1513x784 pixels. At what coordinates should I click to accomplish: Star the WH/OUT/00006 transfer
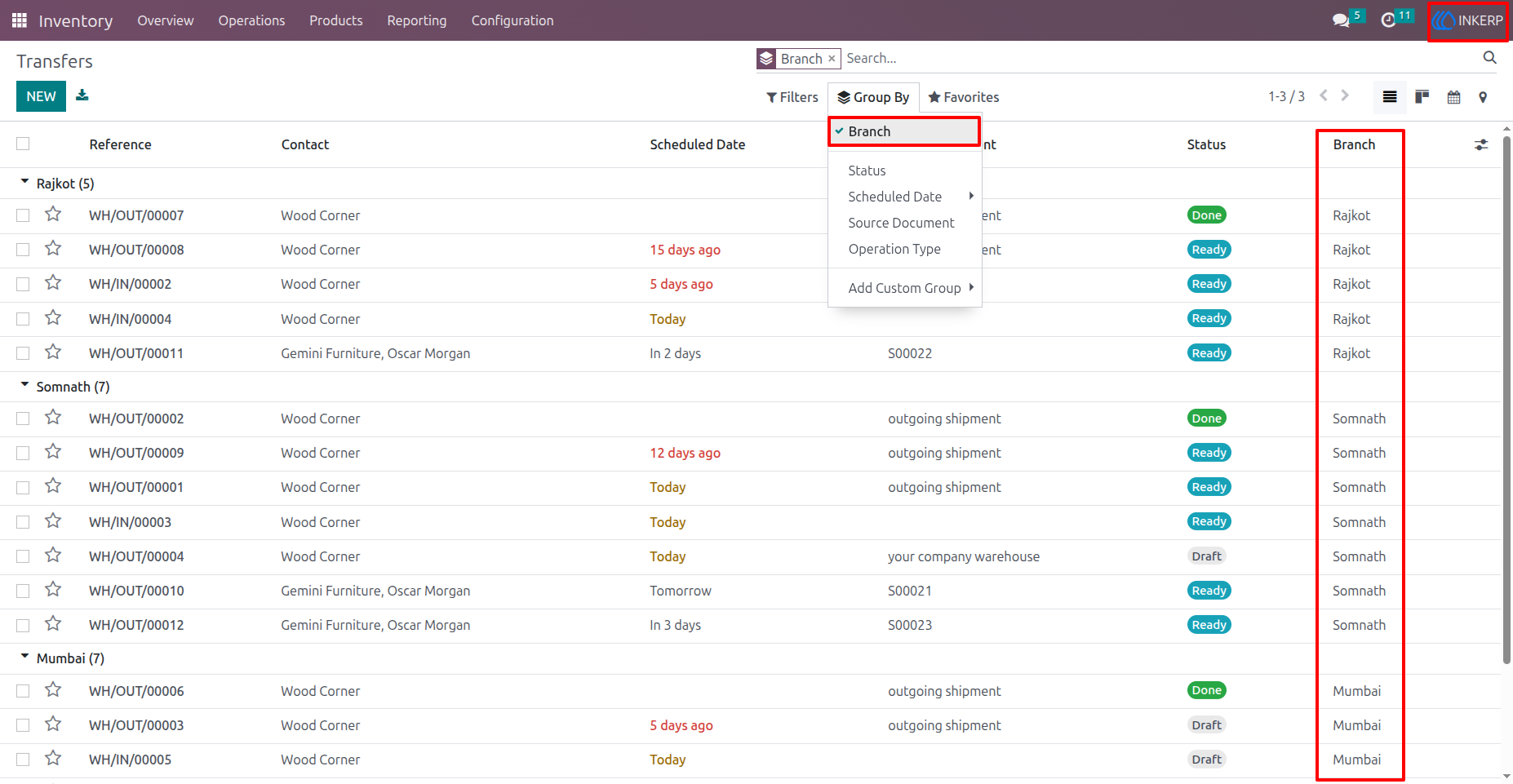point(53,689)
